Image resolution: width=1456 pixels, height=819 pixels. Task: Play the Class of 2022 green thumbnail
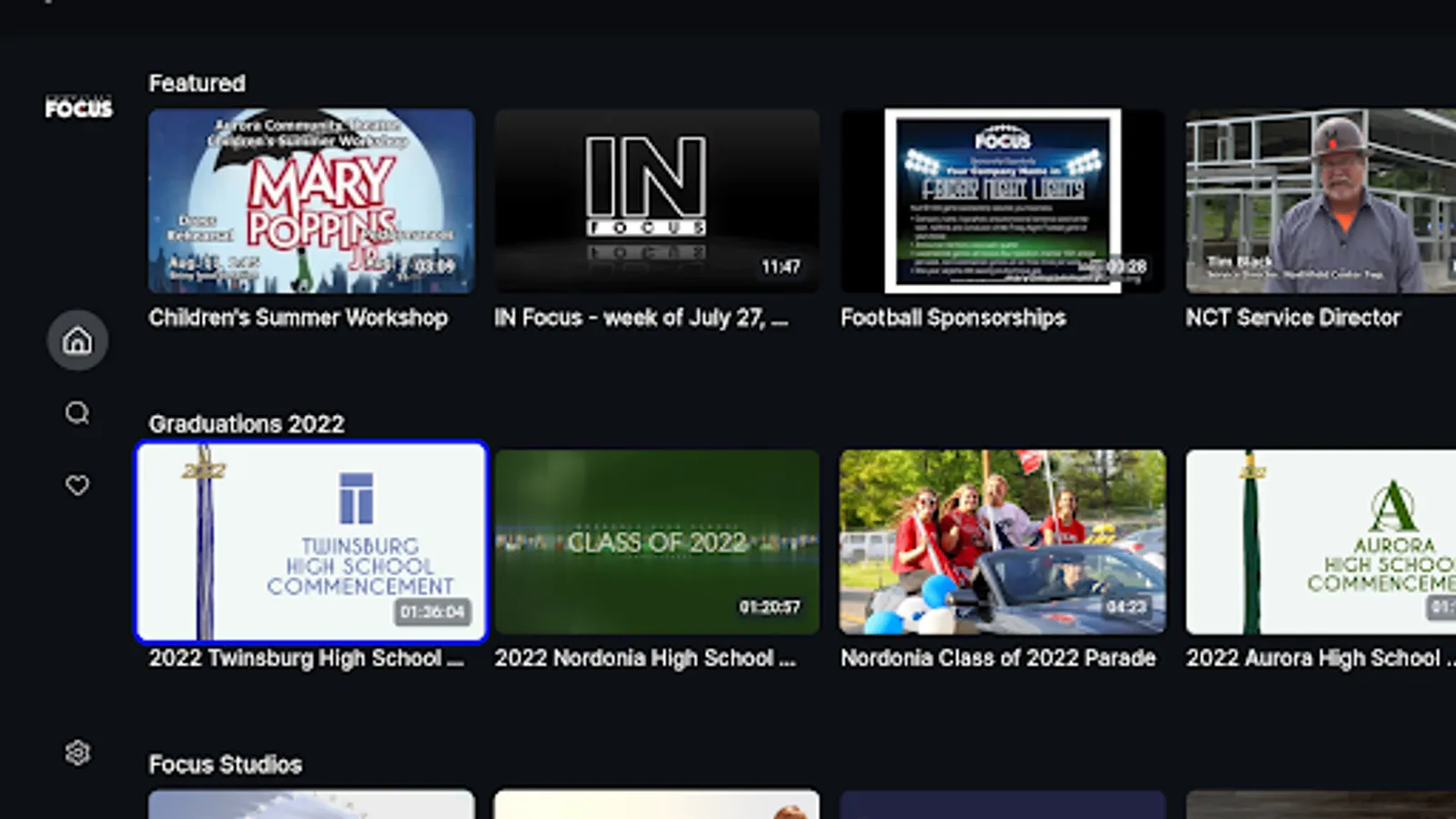tap(657, 542)
